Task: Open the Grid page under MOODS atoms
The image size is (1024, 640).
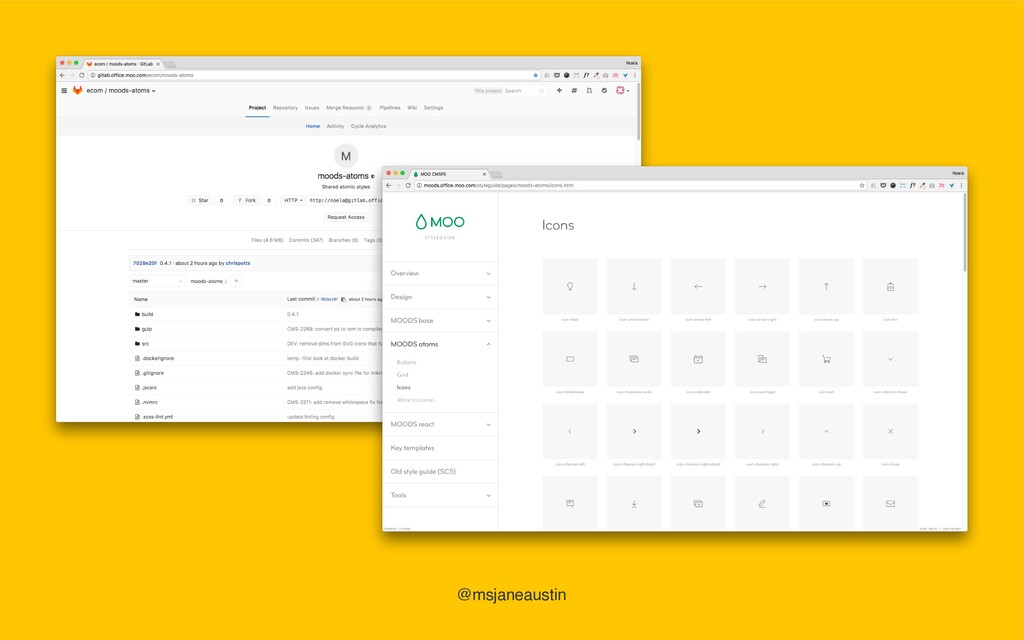Action: pos(402,375)
